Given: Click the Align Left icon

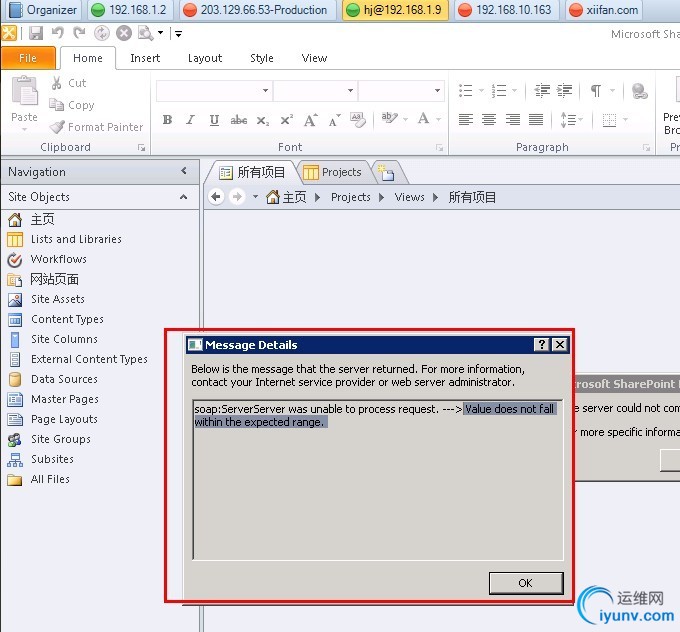Looking at the screenshot, I should tap(465, 119).
